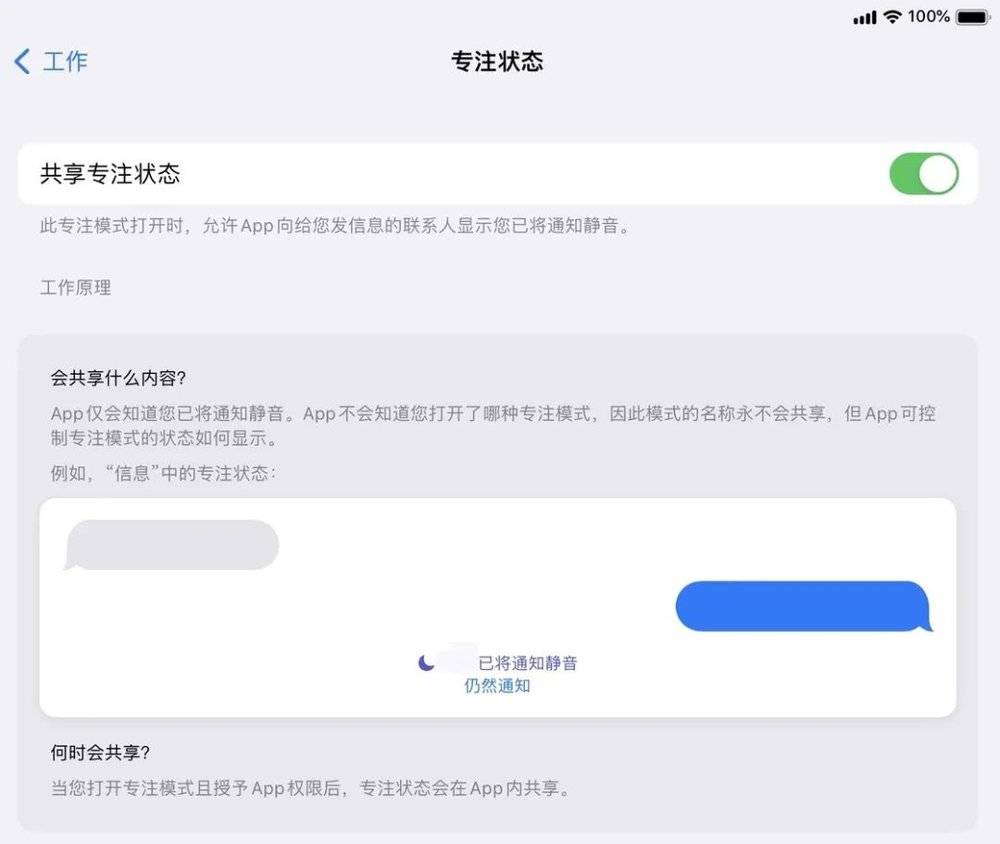Tap the 何时会共享? heading
1000x844 pixels.
click(100, 753)
